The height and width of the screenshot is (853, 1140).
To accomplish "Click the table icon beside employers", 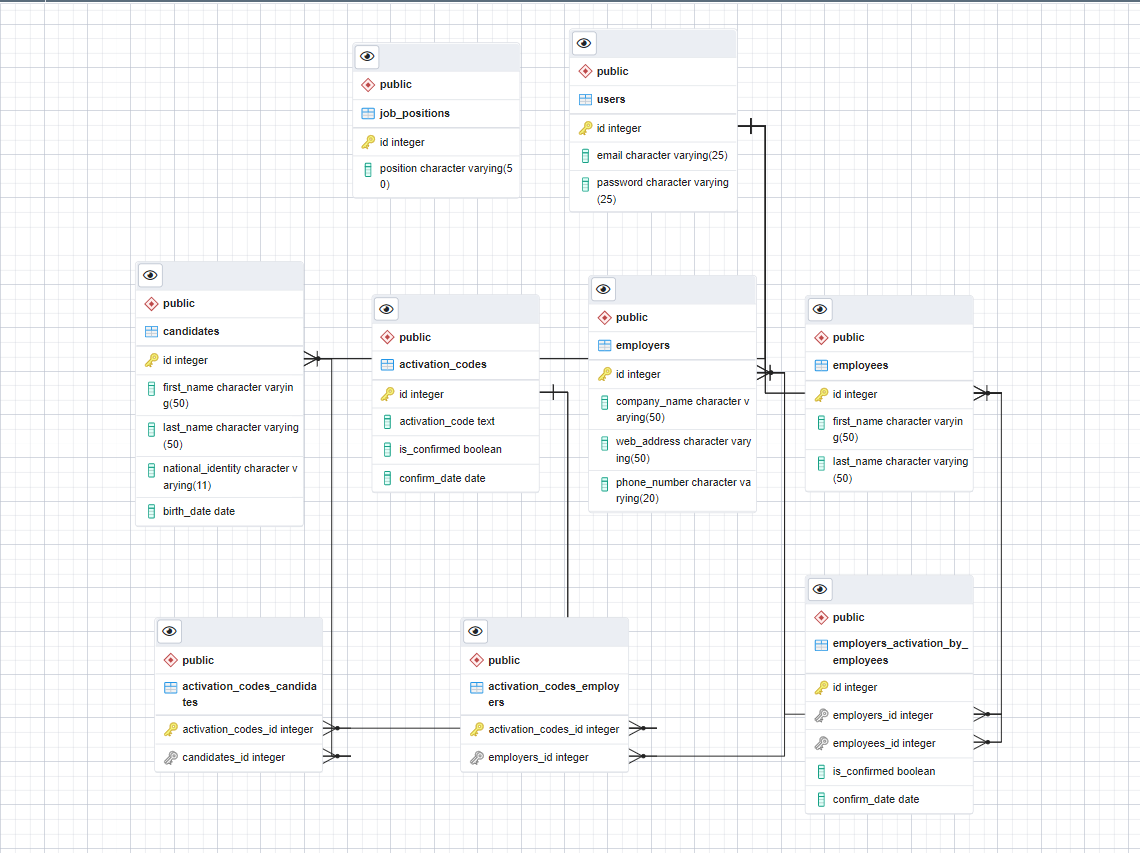I will (x=604, y=345).
